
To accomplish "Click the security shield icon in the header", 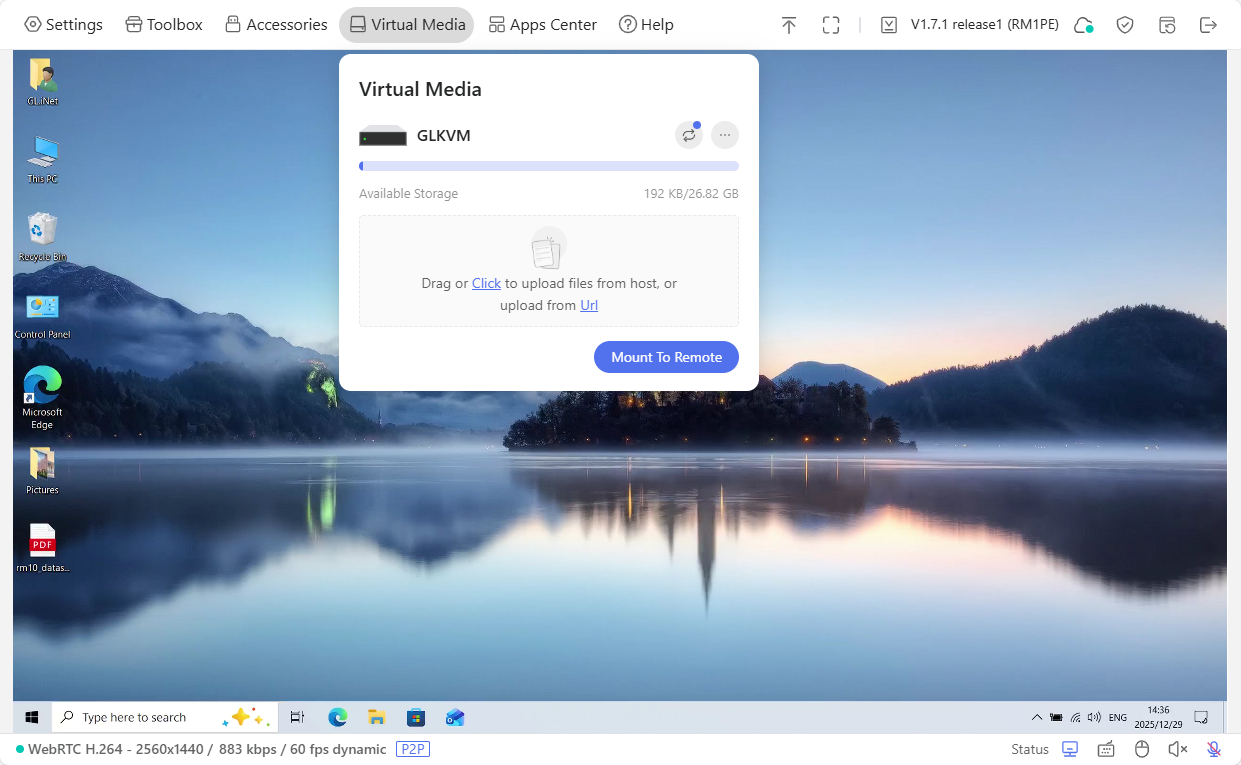I will 1124,24.
